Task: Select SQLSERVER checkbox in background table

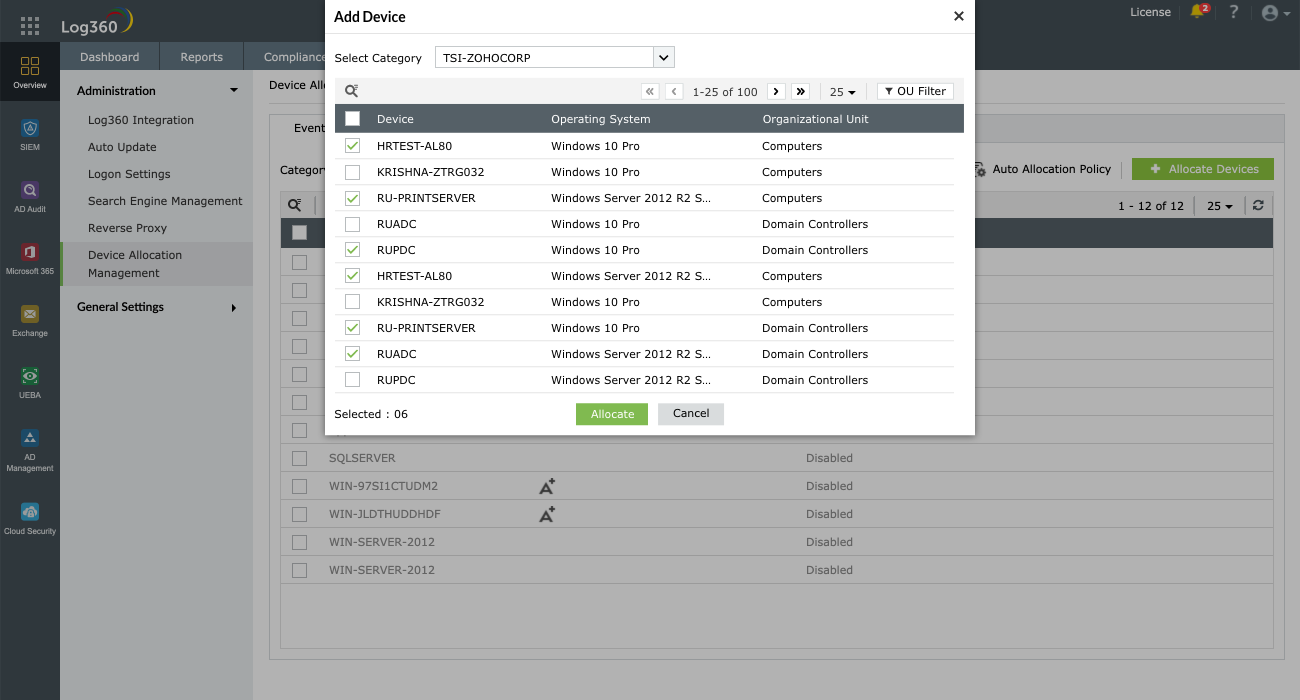Action: click(299, 458)
